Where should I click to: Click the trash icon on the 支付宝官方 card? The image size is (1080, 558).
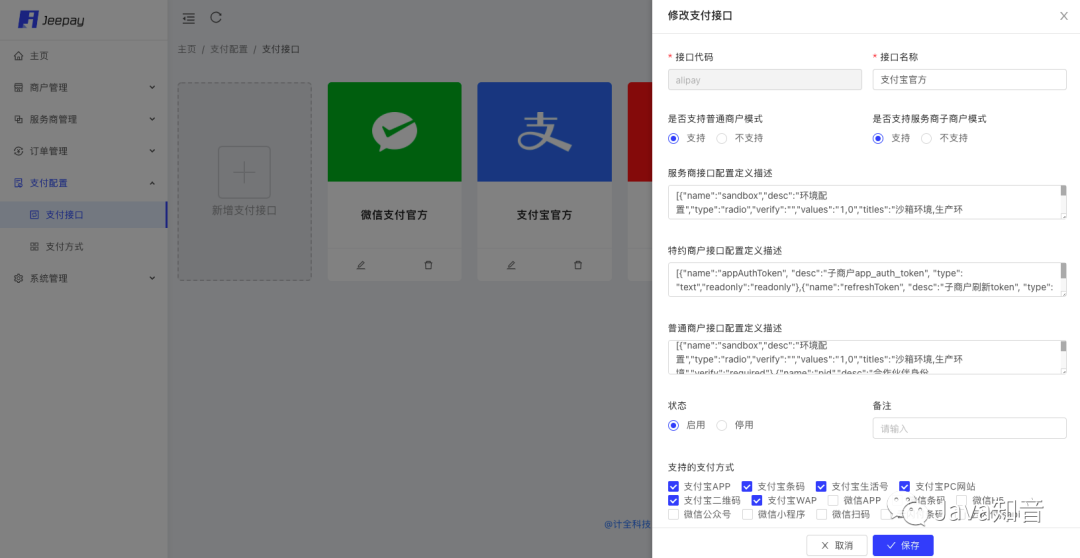[x=578, y=265]
